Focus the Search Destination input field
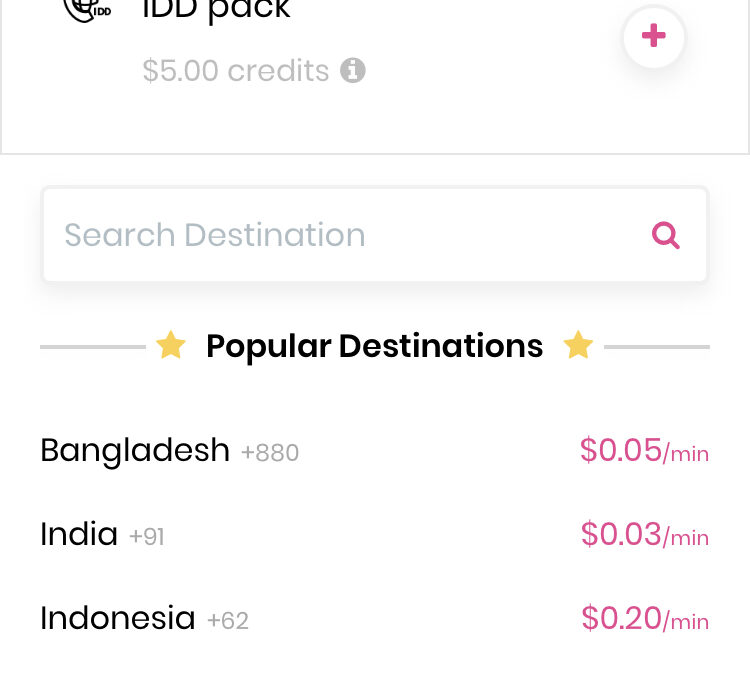Image resolution: width=750 pixels, height=684 pixels. click(375, 234)
